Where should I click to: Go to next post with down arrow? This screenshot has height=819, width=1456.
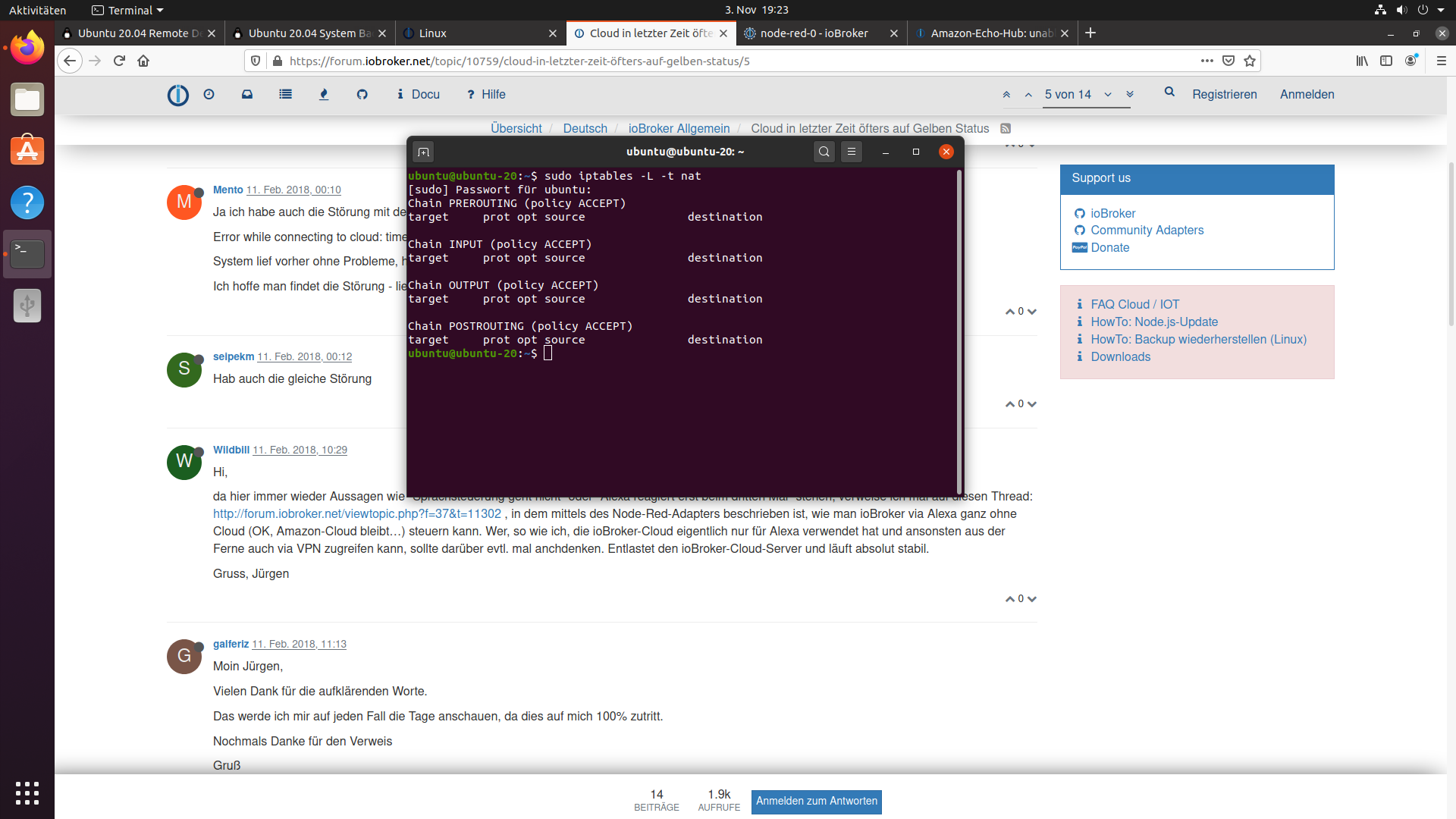(x=1108, y=95)
